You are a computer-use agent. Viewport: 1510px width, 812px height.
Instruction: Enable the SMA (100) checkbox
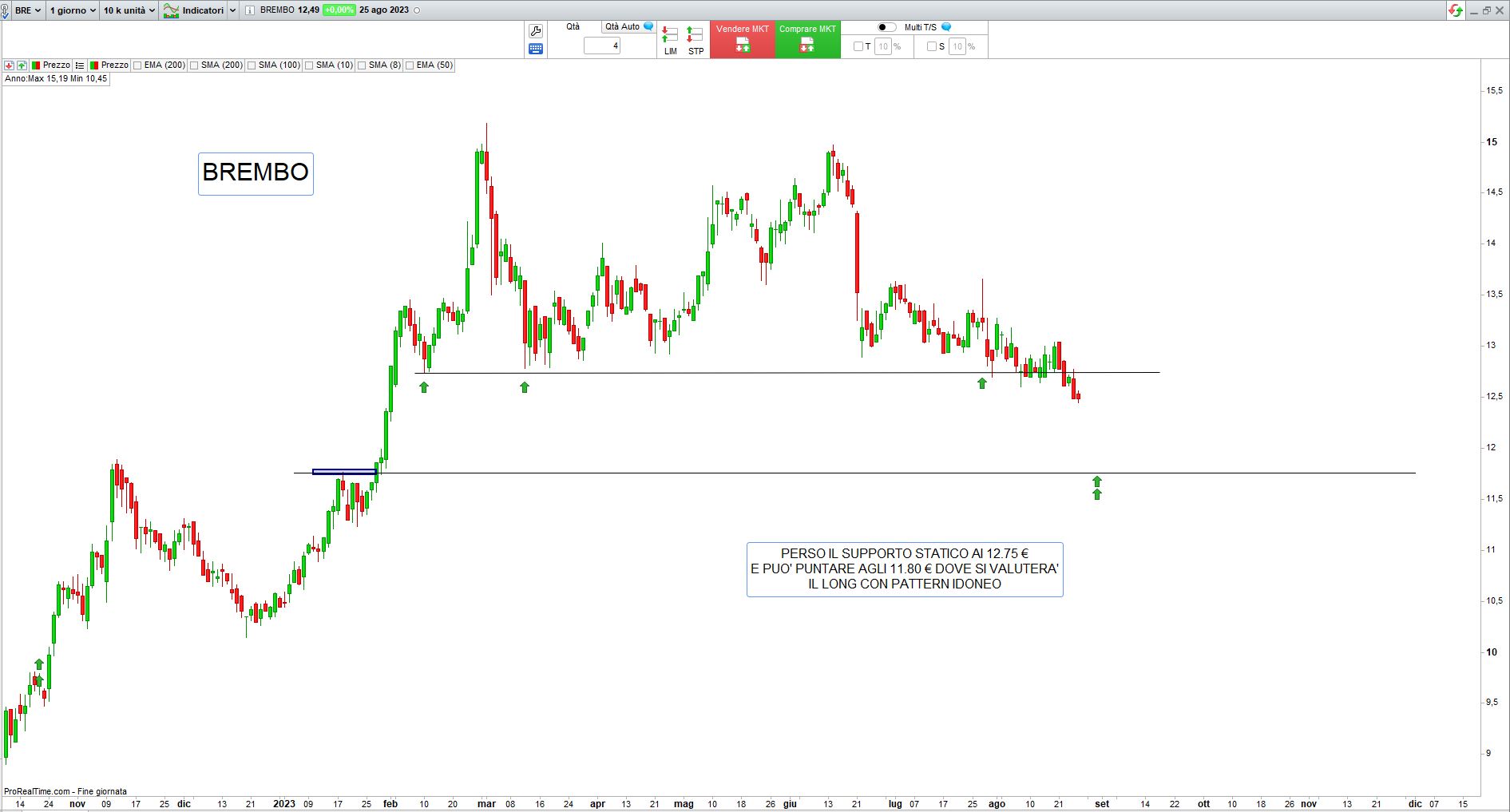[252, 65]
